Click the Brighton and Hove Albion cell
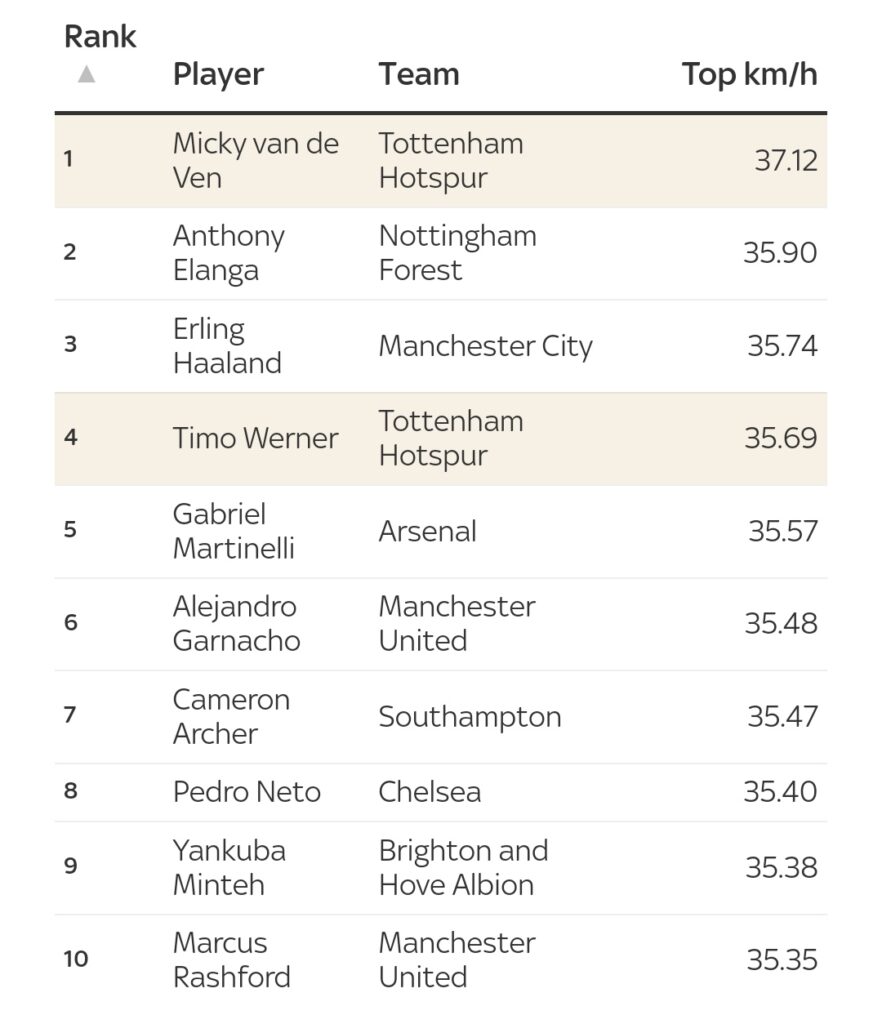The height and width of the screenshot is (1024, 882). coord(463,867)
